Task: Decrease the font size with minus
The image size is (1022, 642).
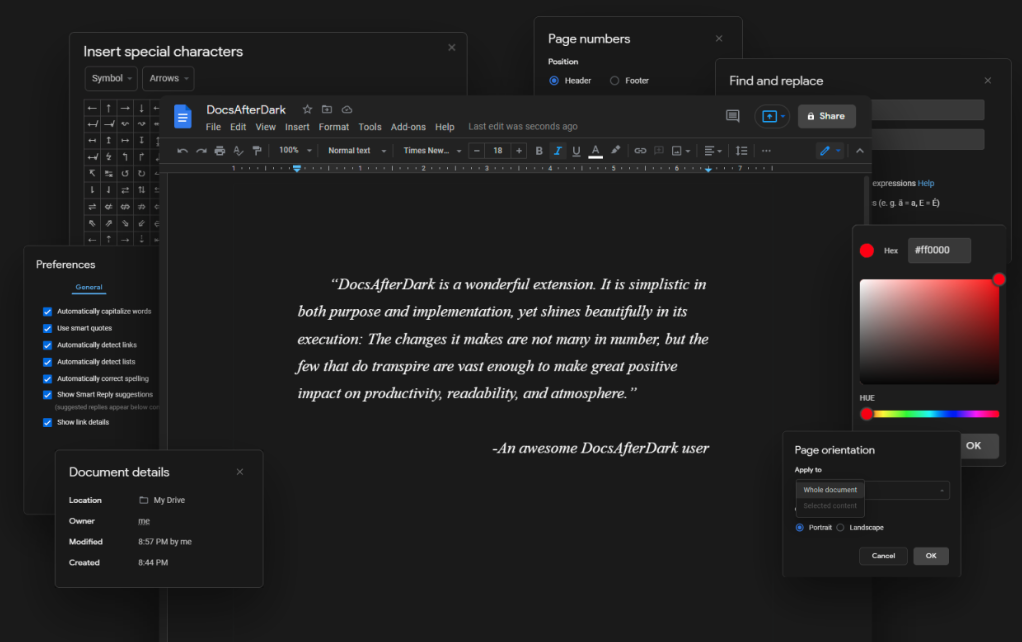Action: pos(476,151)
